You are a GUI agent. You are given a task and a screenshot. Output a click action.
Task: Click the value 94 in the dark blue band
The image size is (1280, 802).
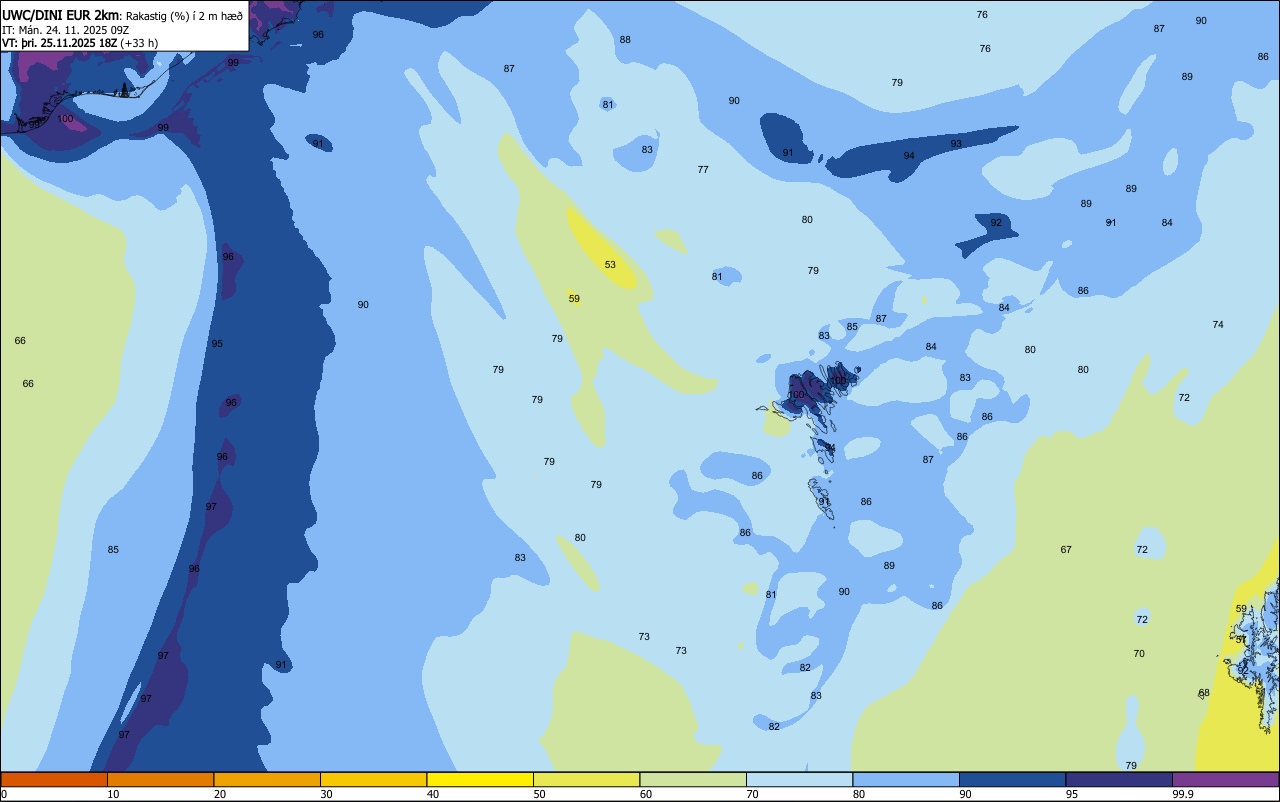(909, 156)
